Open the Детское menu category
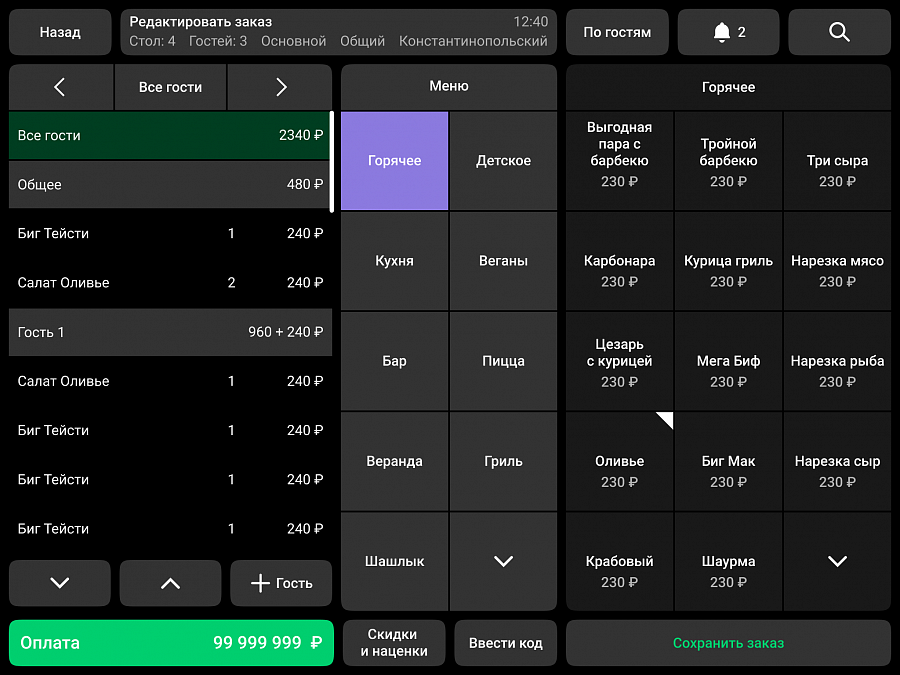Screen dimensions: 900x675 pyautogui.click(x=503, y=161)
